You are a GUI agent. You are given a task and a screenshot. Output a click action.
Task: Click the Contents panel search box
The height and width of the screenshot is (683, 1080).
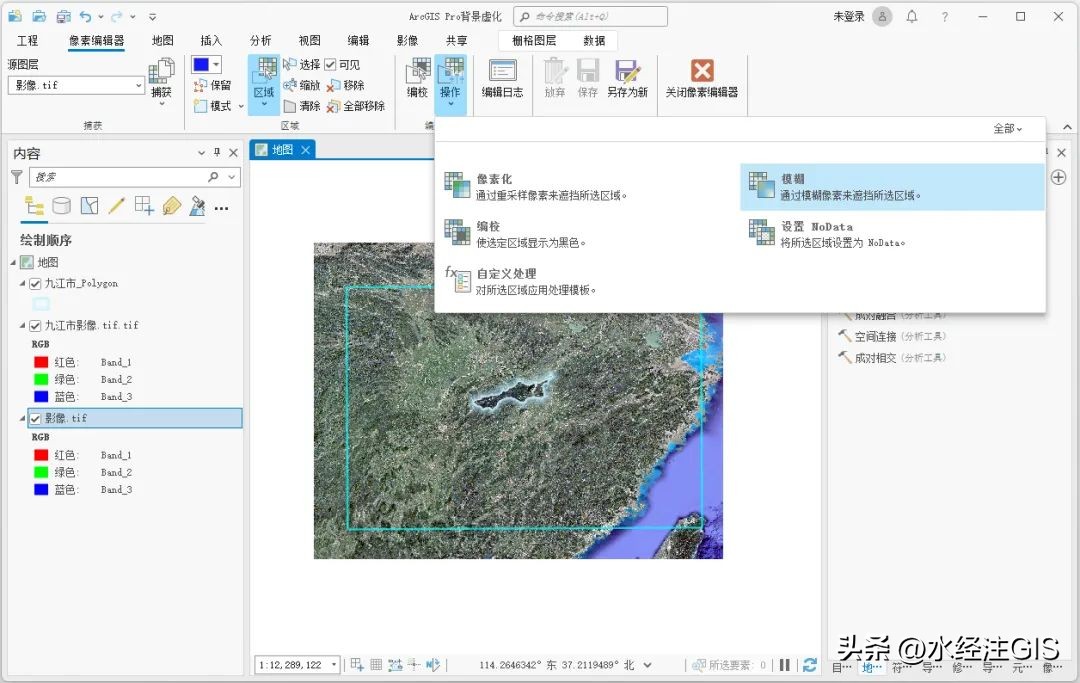[x=120, y=175]
